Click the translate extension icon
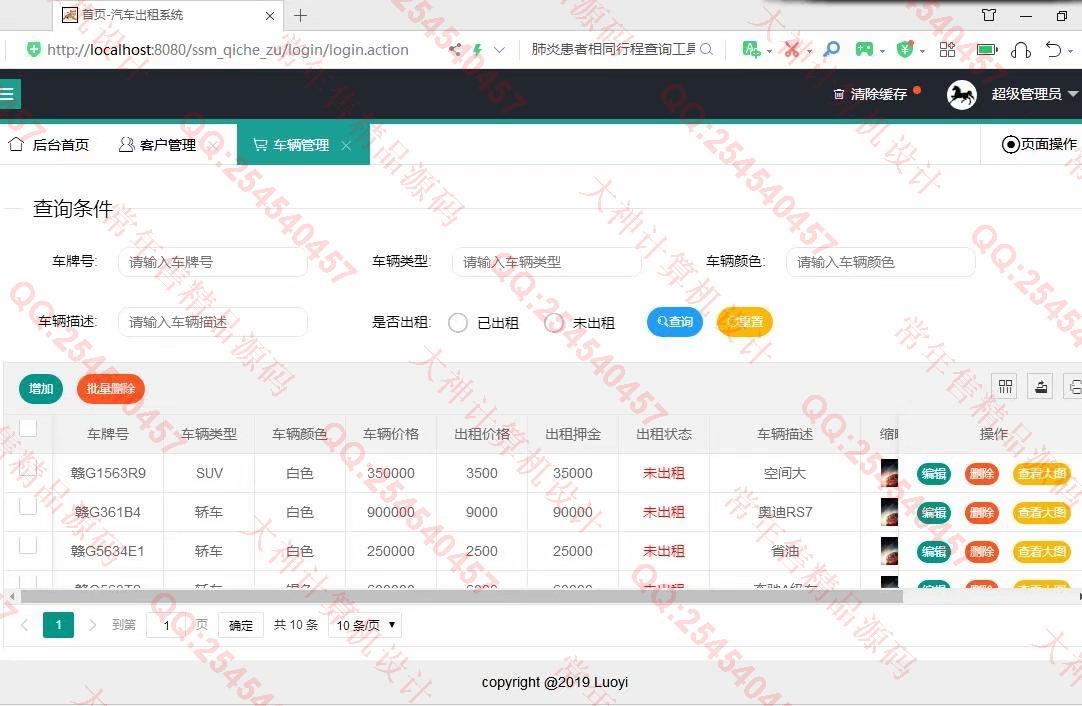The image size is (1082, 706). click(751, 49)
